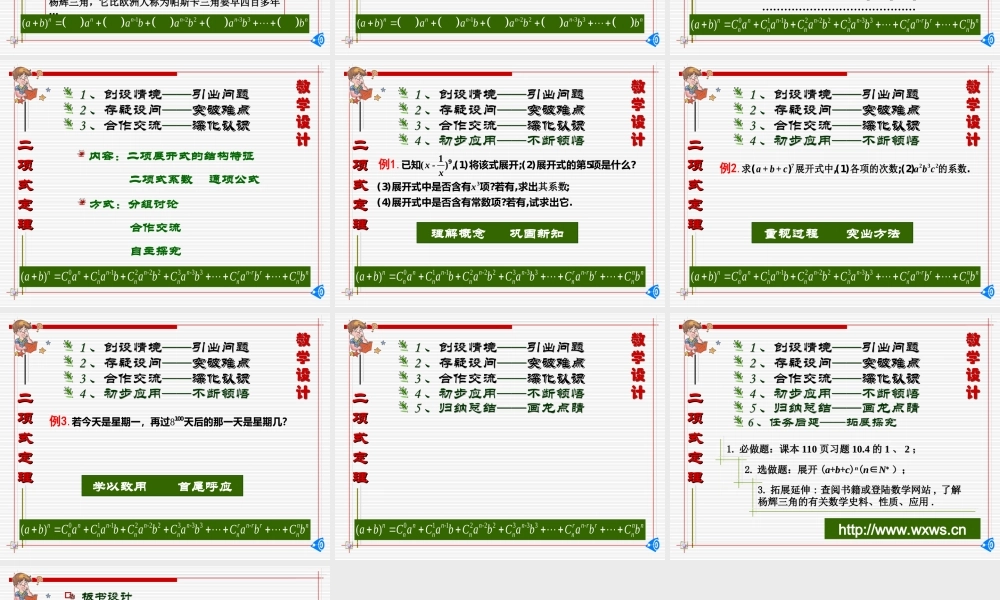This screenshot has width=1000, height=600.
Task: Click 4、初步应用——不断领悟 in the 例3 slide
Action: (x=164, y=393)
